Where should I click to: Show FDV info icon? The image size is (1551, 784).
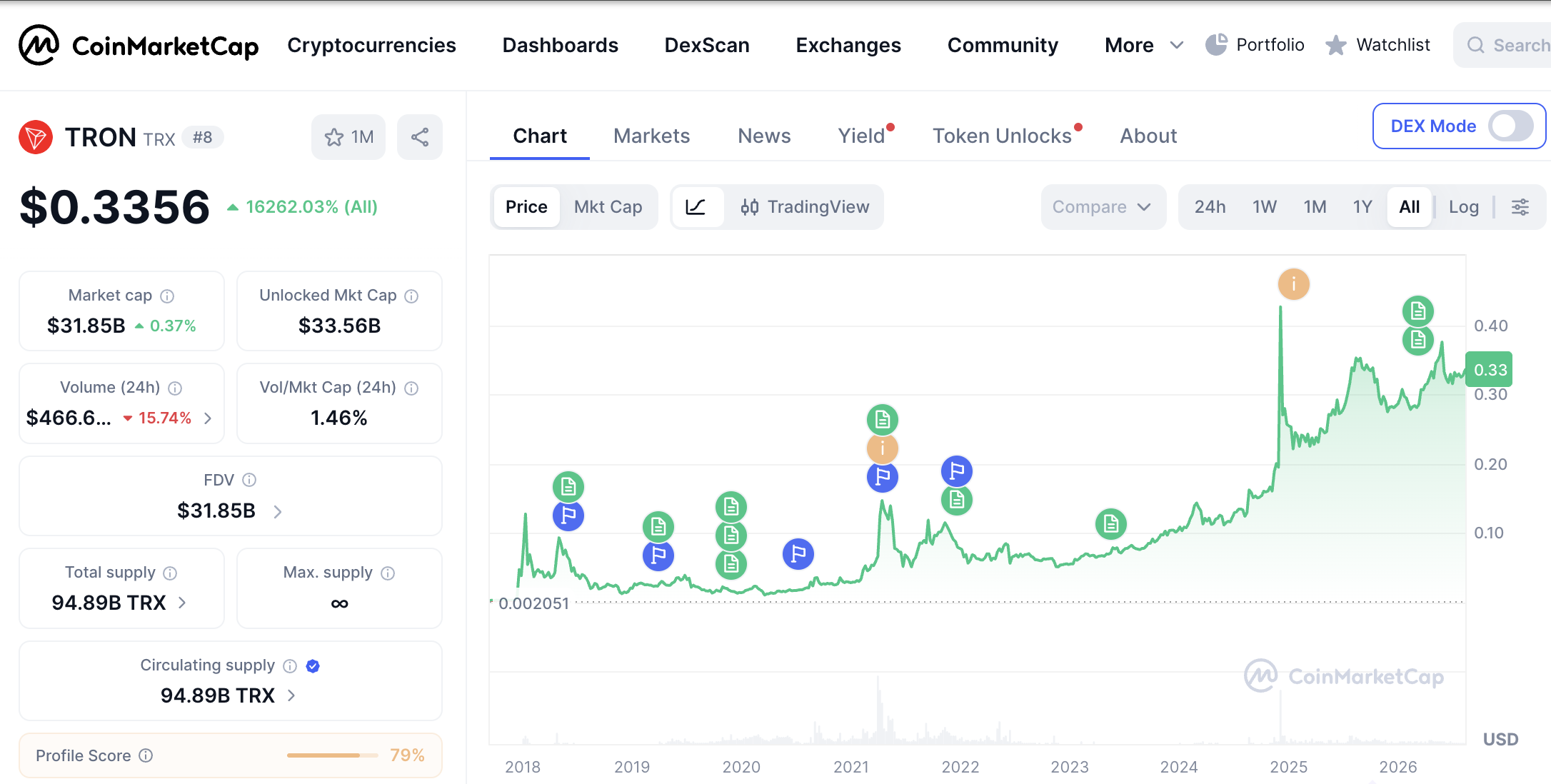pyautogui.click(x=249, y=480)
